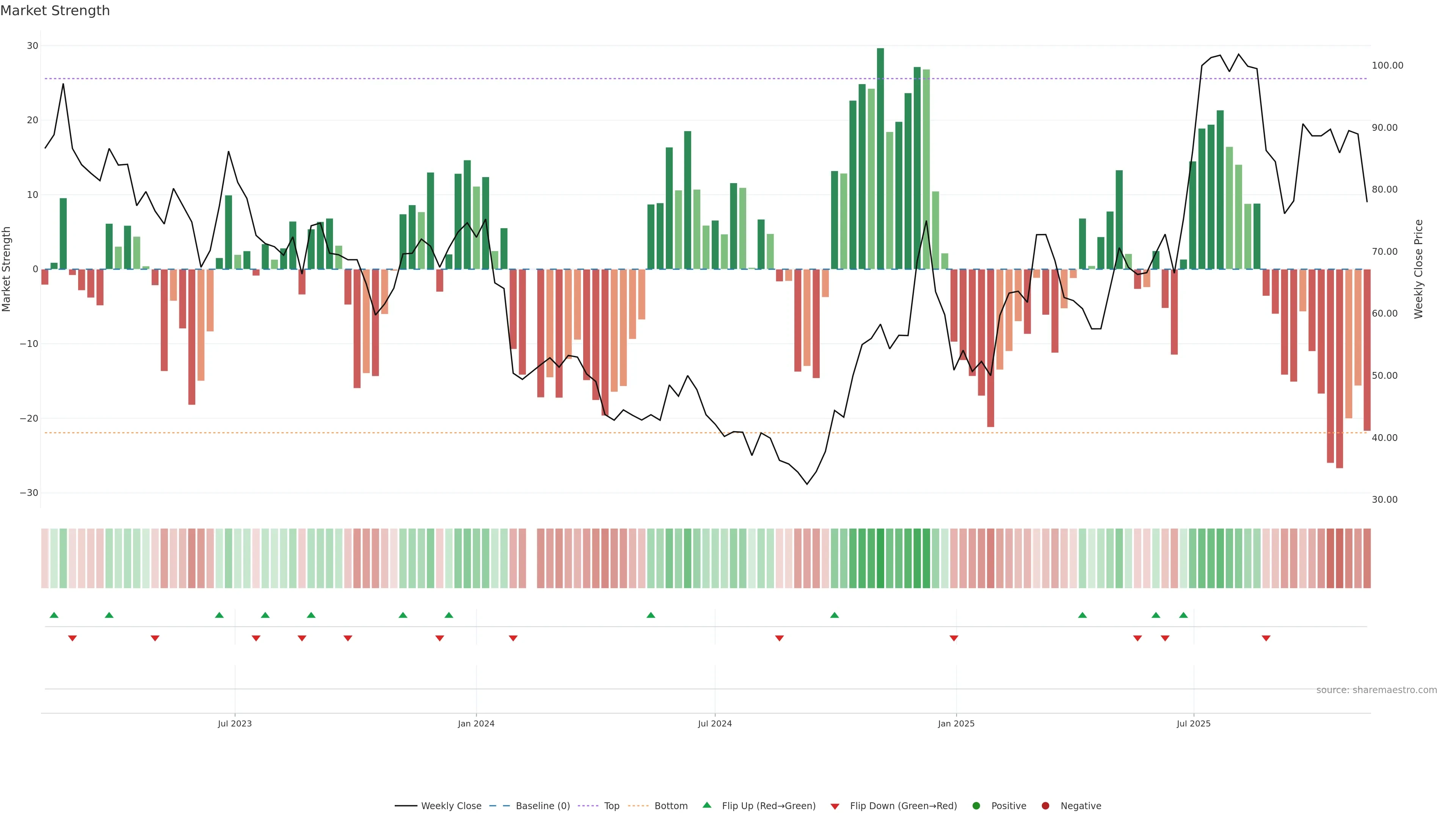Click the Flip Up green triangle legend icon
This screenshot has height=819, width=1456.
click(706, 805)
